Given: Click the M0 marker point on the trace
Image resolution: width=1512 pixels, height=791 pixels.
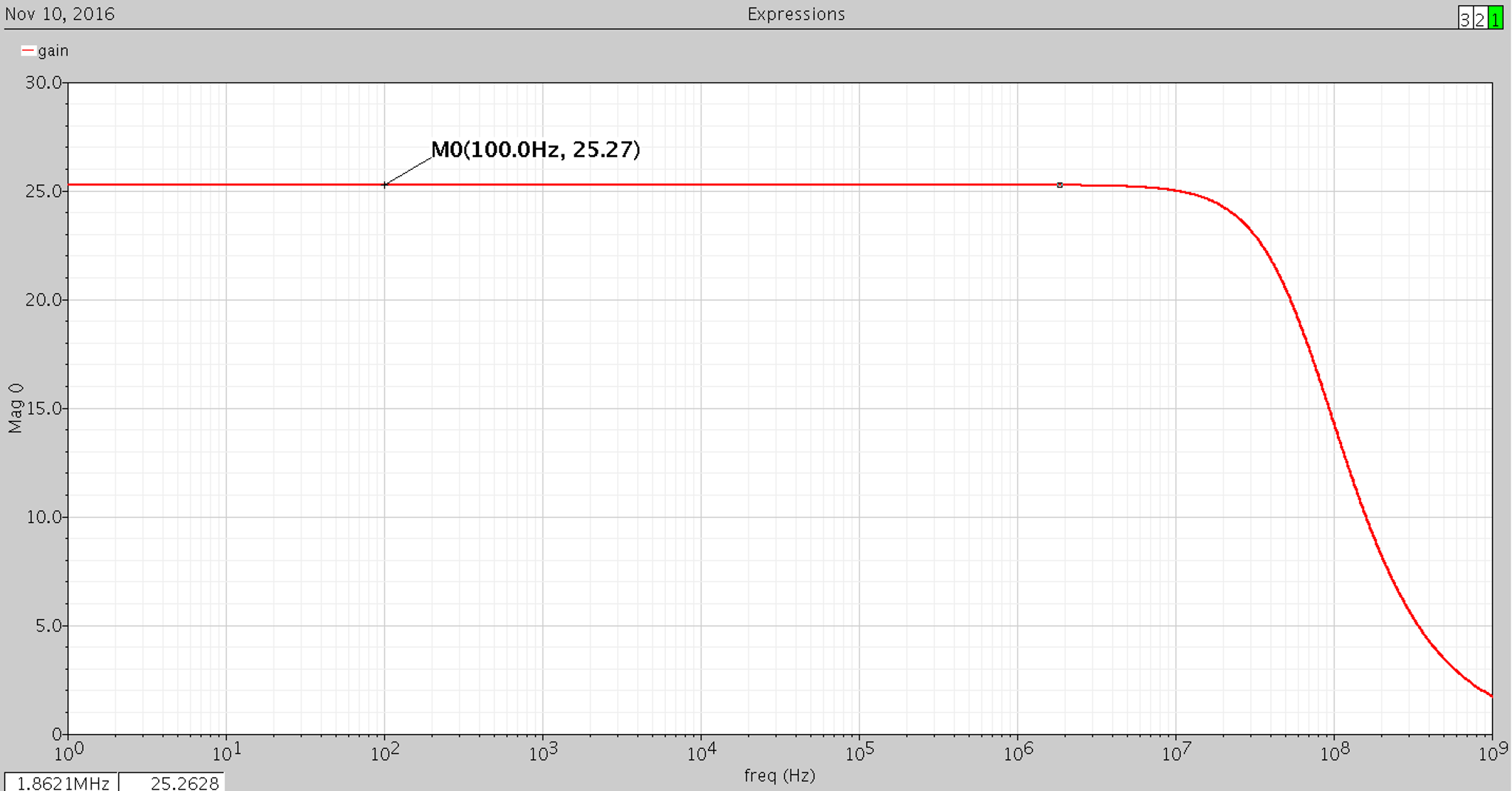Looking at the screenshot, I should (x=386, y=185).
